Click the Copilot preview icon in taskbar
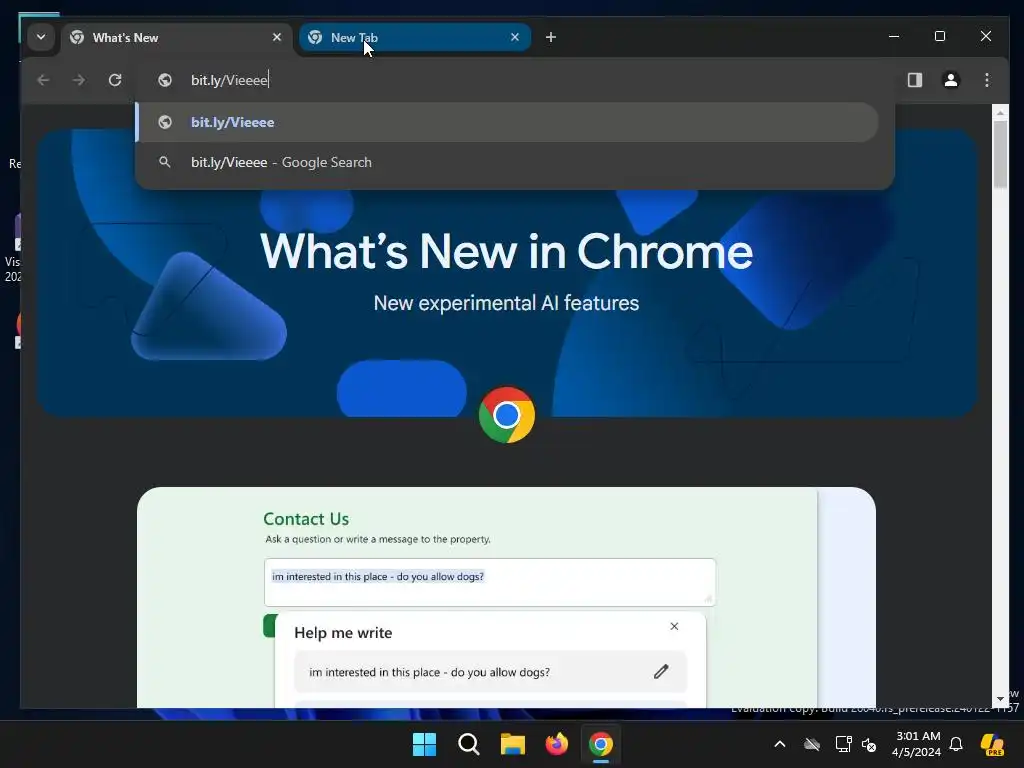This screenshot has width=1024, height=768. (992, 744)
